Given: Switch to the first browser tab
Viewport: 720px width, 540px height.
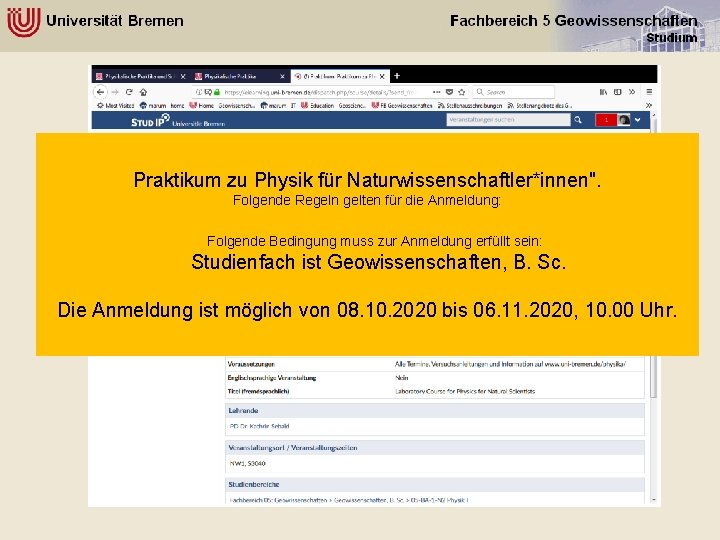Looking at the screenshot, I should [x=140, y=76].
